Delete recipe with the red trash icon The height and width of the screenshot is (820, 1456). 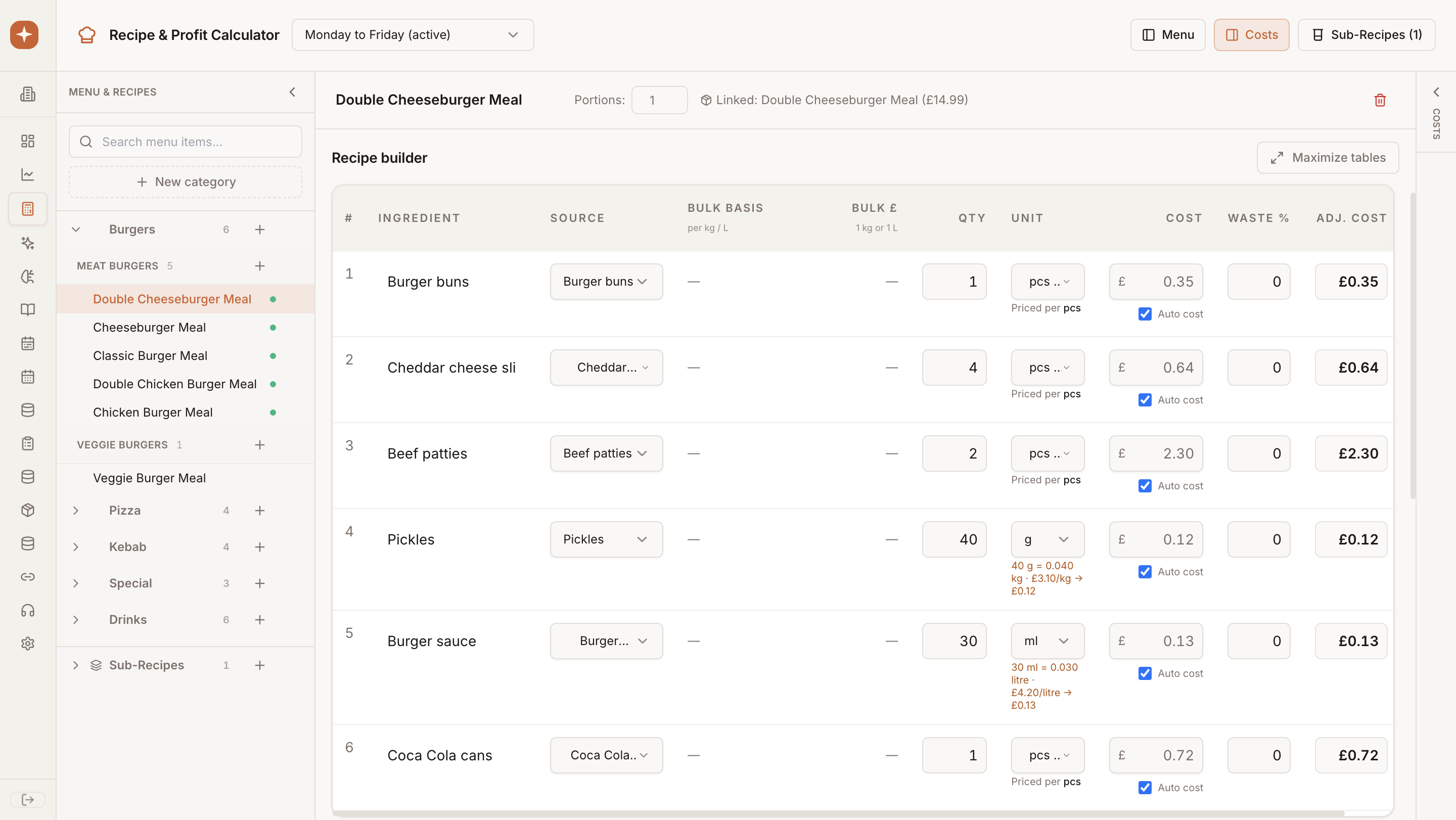1380,100
